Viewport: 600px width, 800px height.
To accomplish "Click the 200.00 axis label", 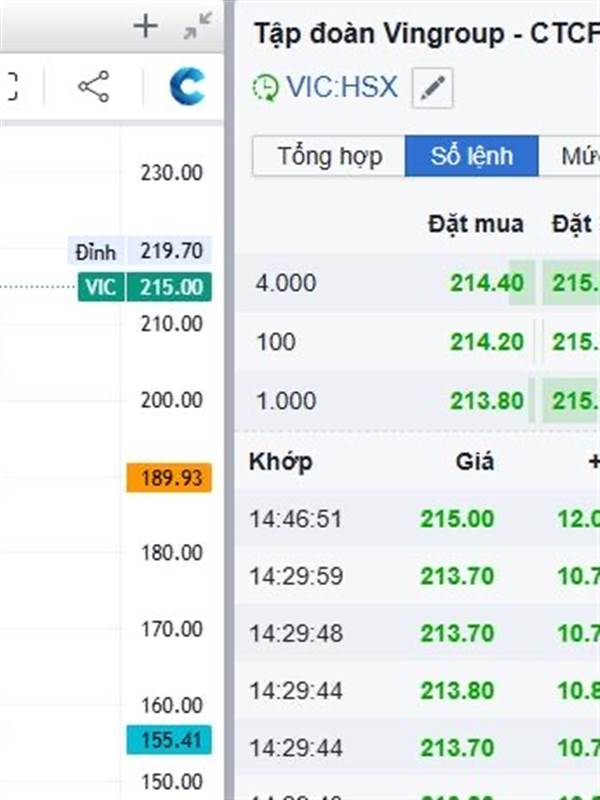I will [171, 399].
